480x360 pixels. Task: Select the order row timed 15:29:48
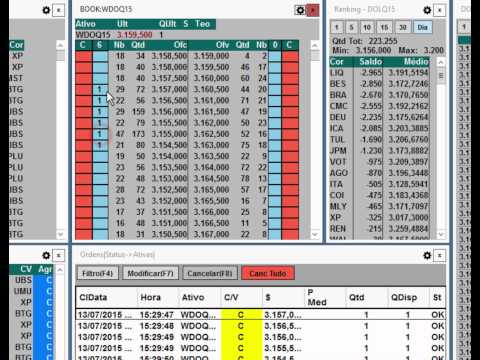click(261, 326)
